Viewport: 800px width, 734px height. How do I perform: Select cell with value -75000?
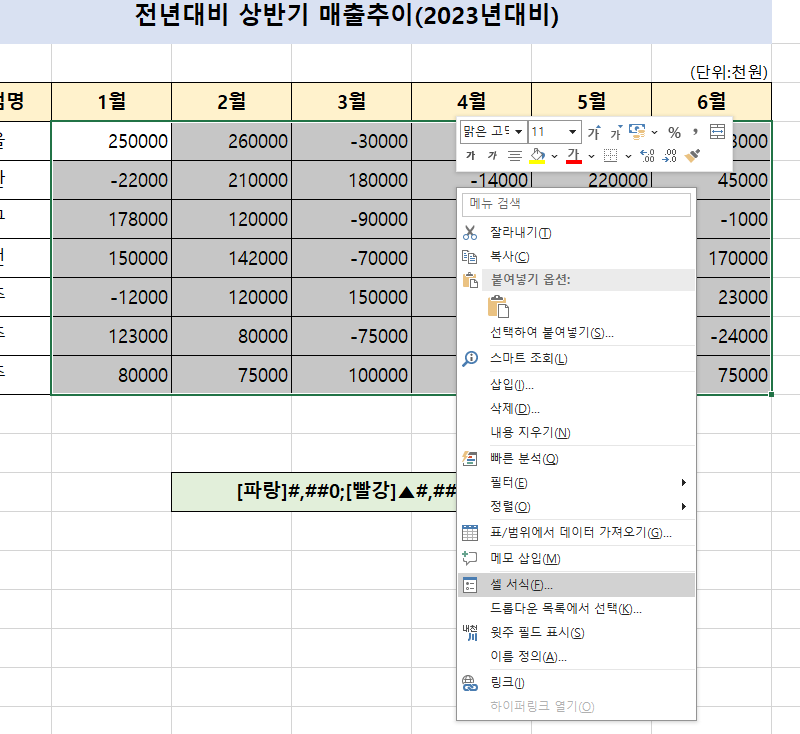352,336
